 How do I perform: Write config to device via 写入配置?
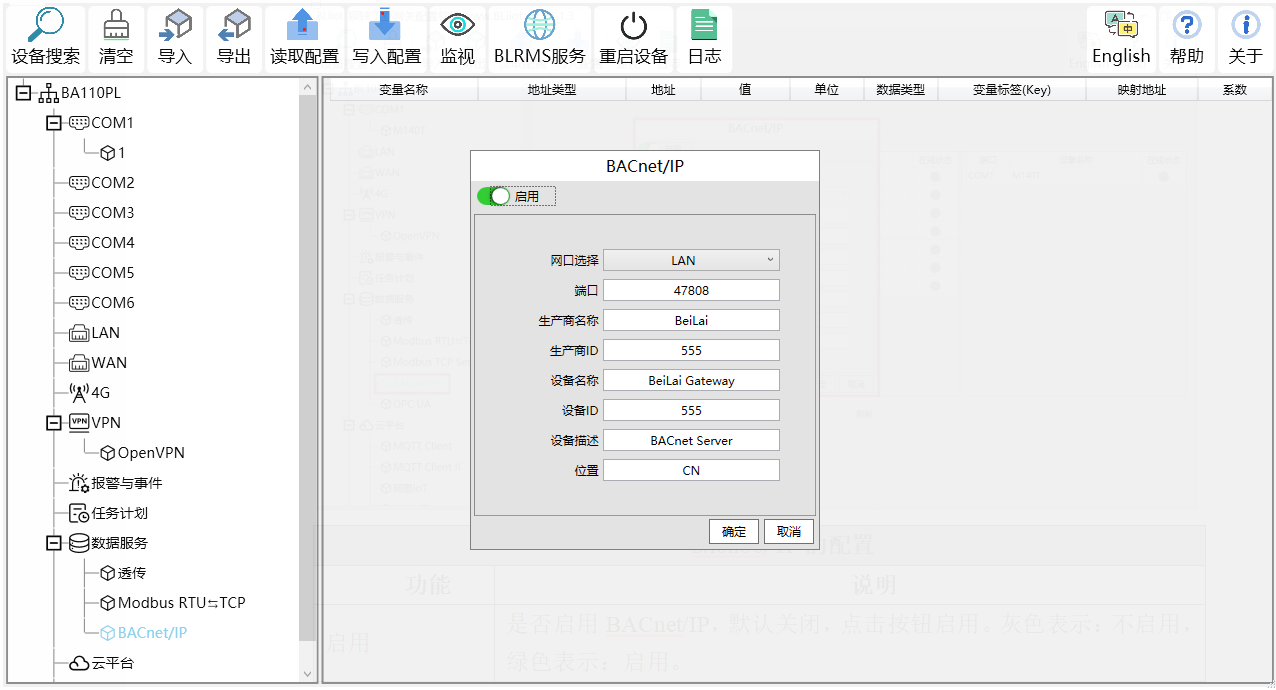click(387, 37)
